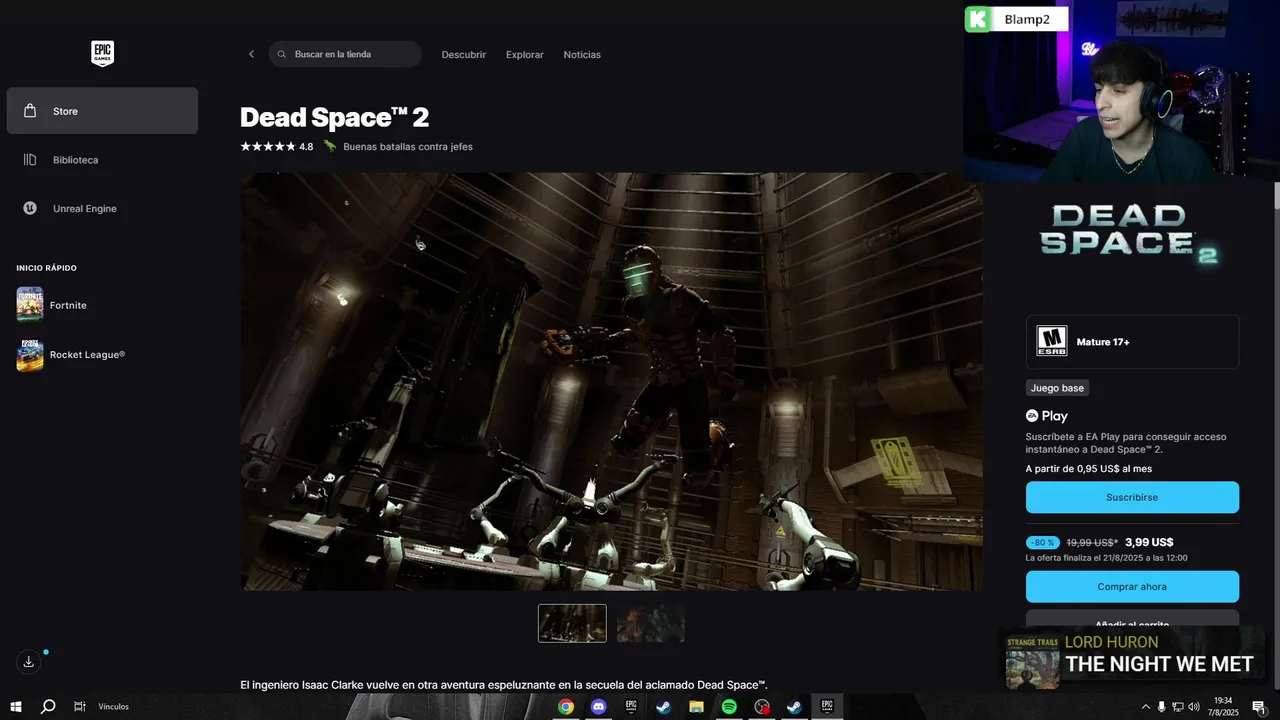Viewport: 1280px width, 720px height.
Task: Switch to the Explorar tab
Action: pos(525,55)
